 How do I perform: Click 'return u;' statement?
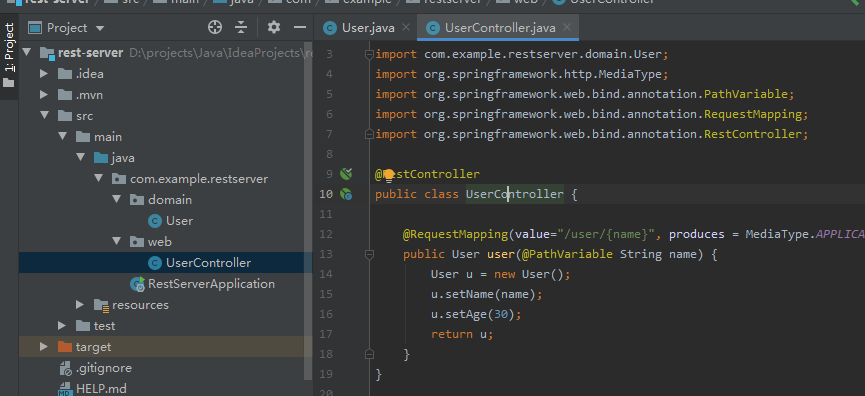(462, 334)
